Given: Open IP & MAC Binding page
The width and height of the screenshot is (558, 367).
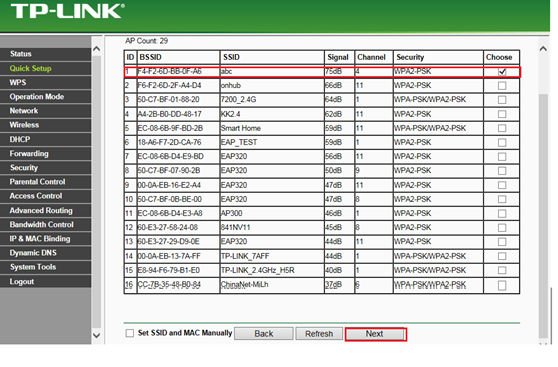Looking at the screenshot, I should pos(46,238).
